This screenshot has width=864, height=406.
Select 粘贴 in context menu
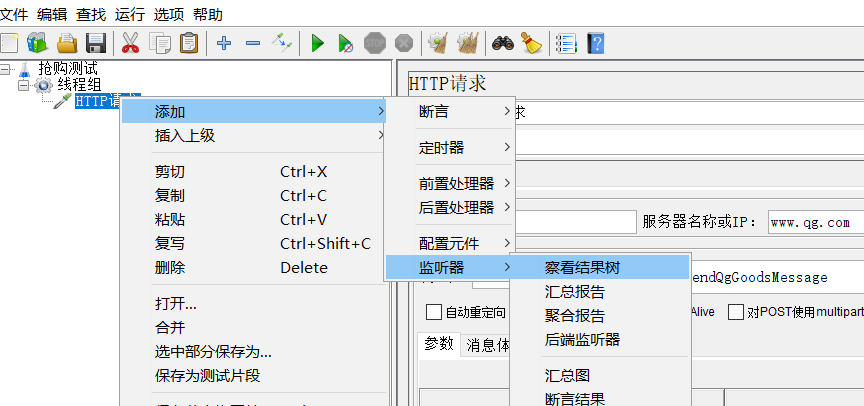point(253,220)
